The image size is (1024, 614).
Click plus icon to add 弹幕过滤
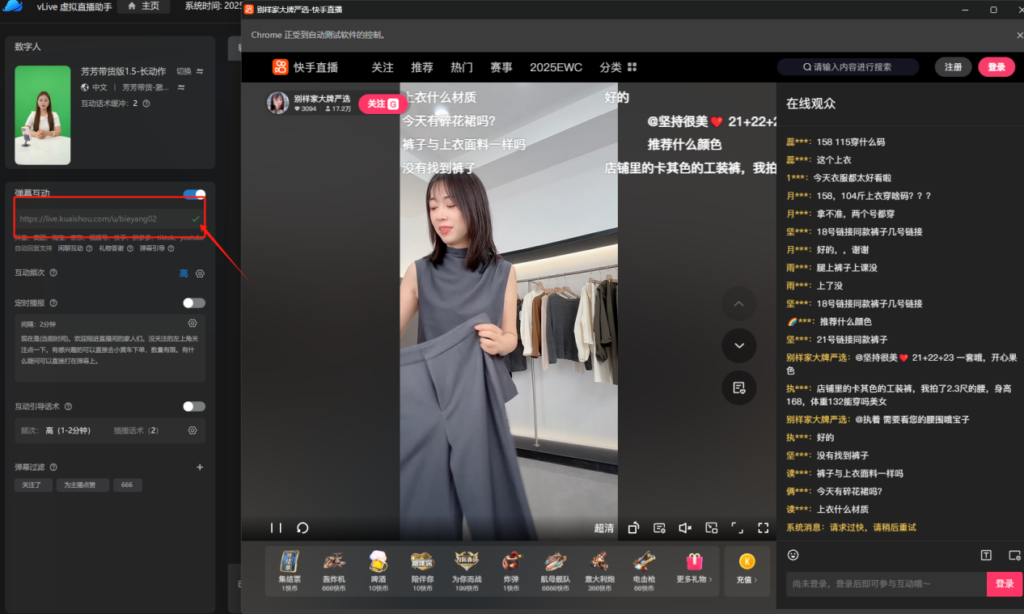200,467
